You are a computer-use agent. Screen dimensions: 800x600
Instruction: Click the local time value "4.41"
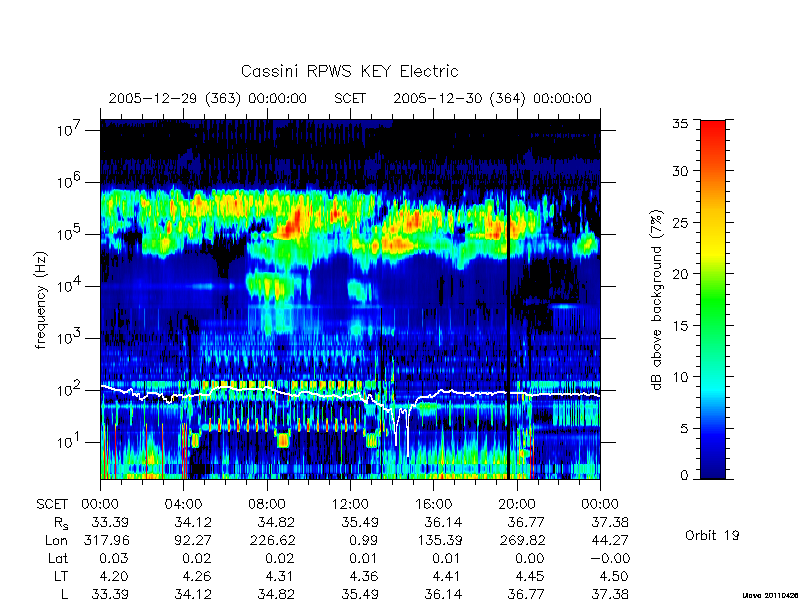(x=447, y=577)
